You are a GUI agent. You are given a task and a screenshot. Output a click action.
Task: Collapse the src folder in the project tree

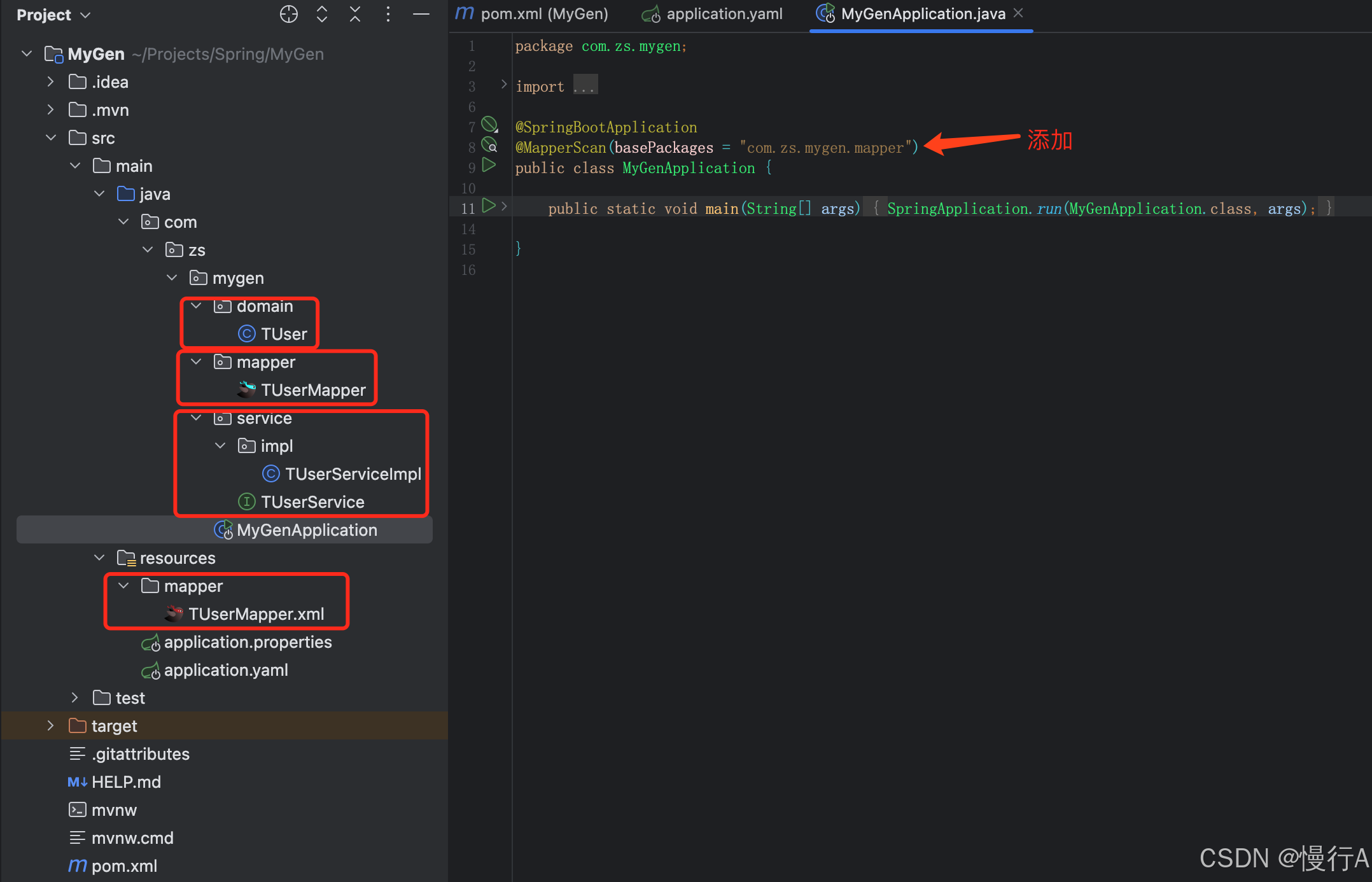(51, 137)
